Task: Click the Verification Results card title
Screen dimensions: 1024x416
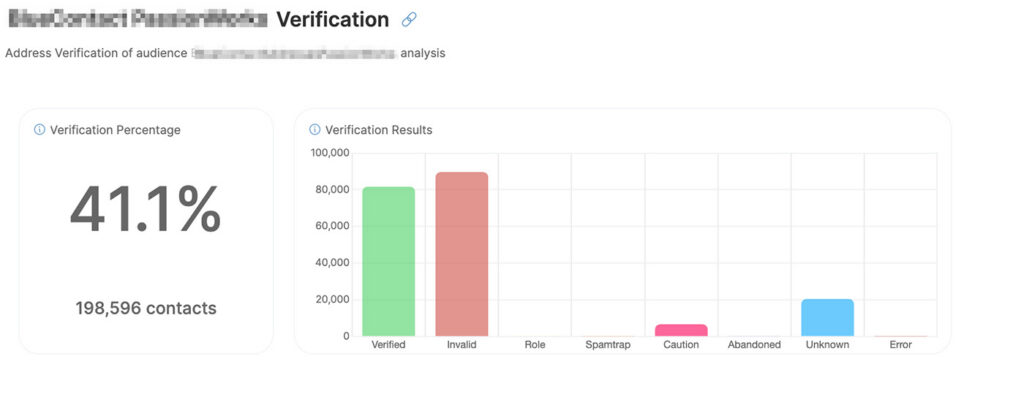Action: pos(379,130)
